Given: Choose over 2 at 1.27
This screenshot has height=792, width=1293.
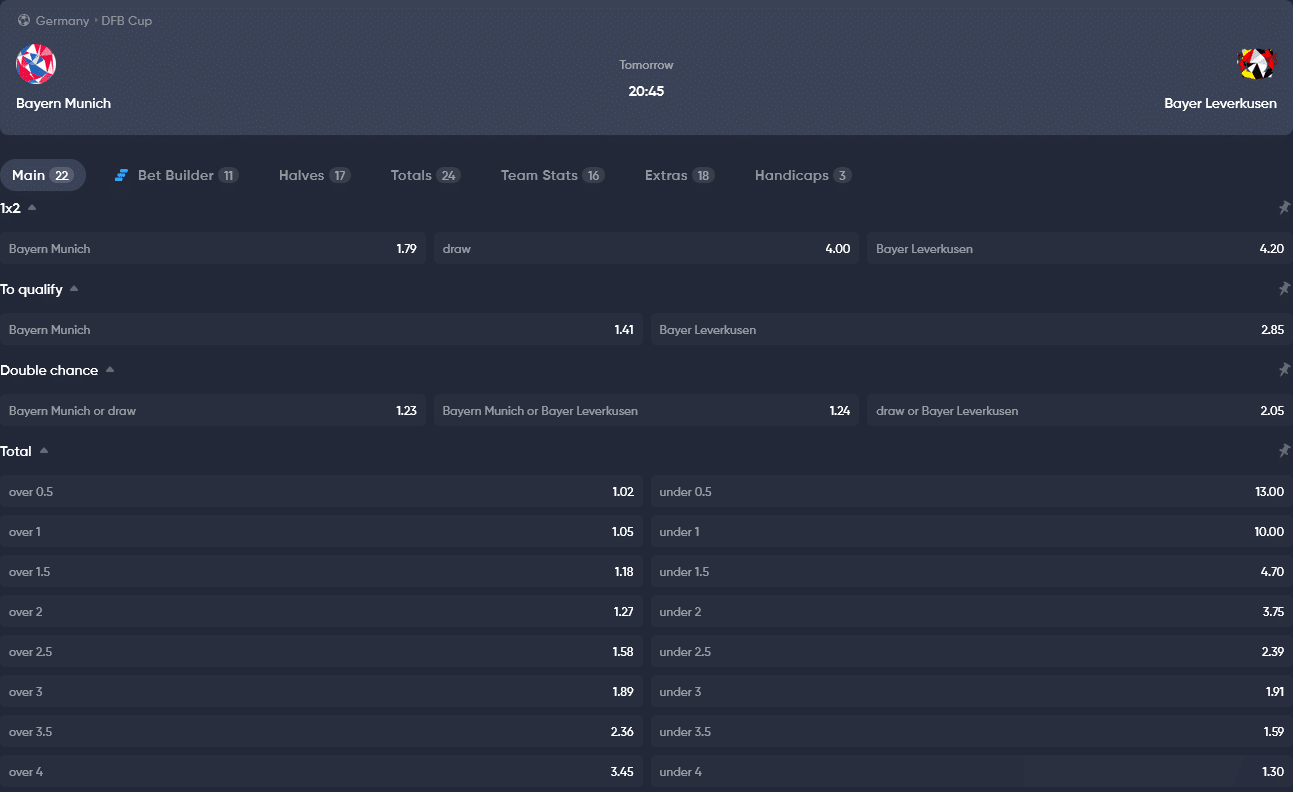Looking at the screenshot, I should point(321,611).
